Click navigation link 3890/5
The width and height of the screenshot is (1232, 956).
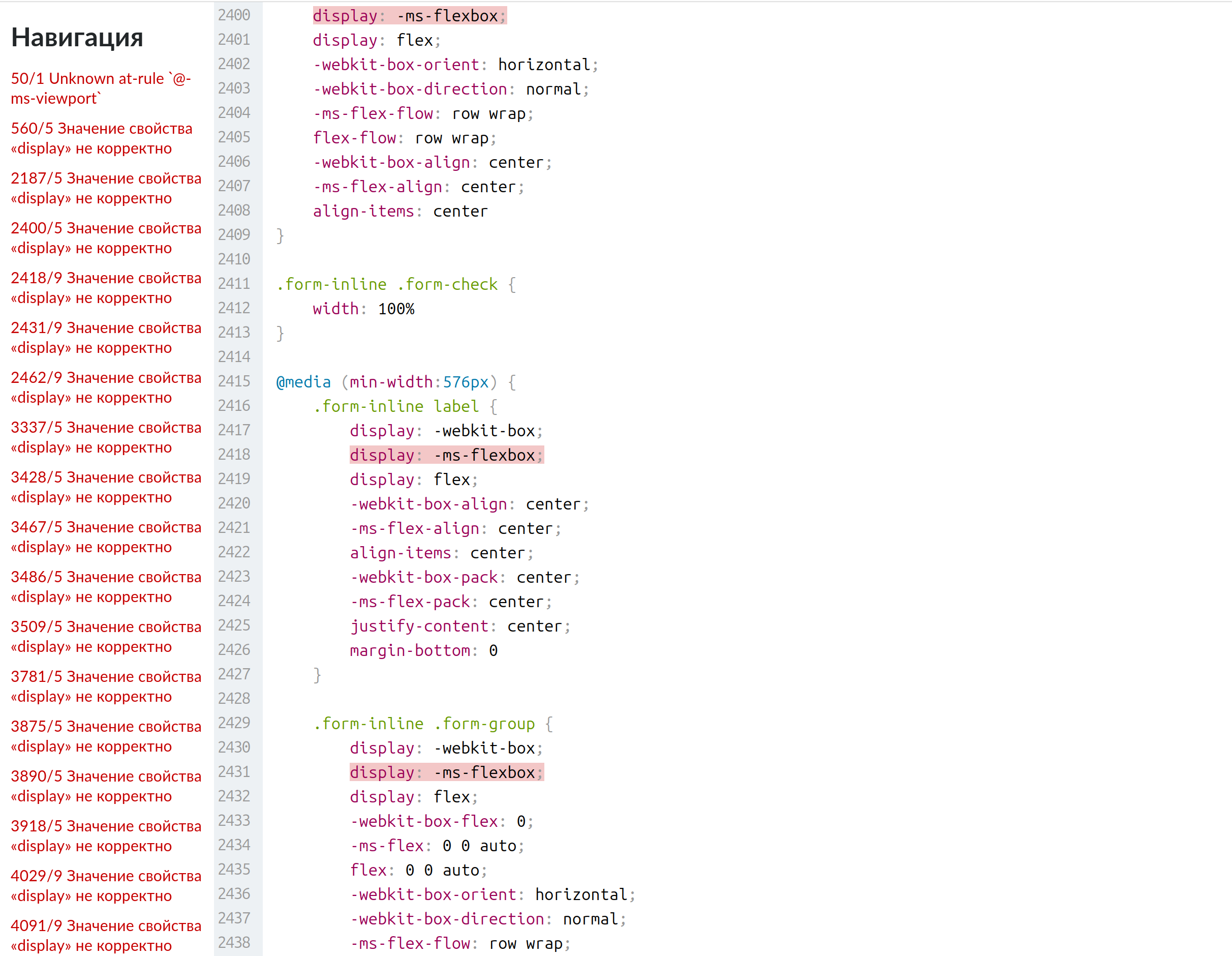click(106, 786)
